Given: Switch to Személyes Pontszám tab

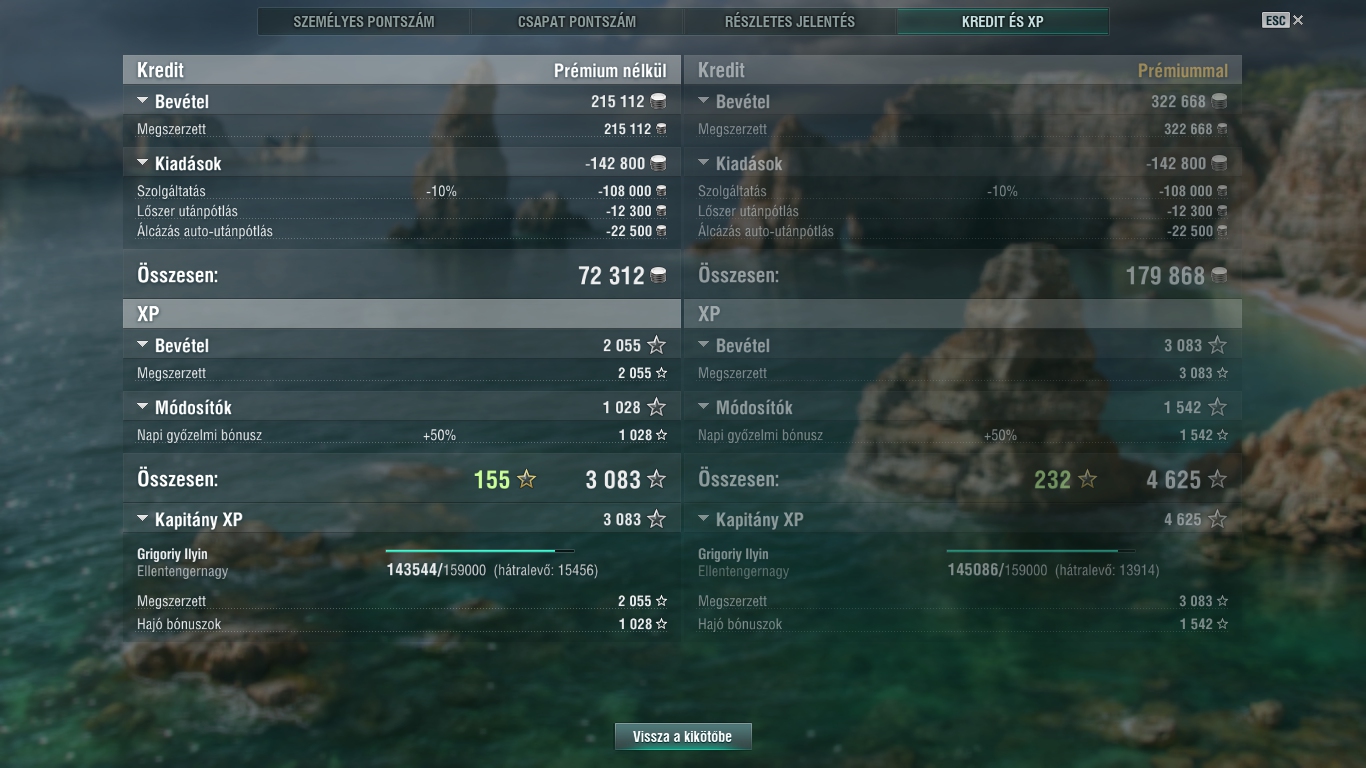Looking at the screenshot, I should point(364,21).
